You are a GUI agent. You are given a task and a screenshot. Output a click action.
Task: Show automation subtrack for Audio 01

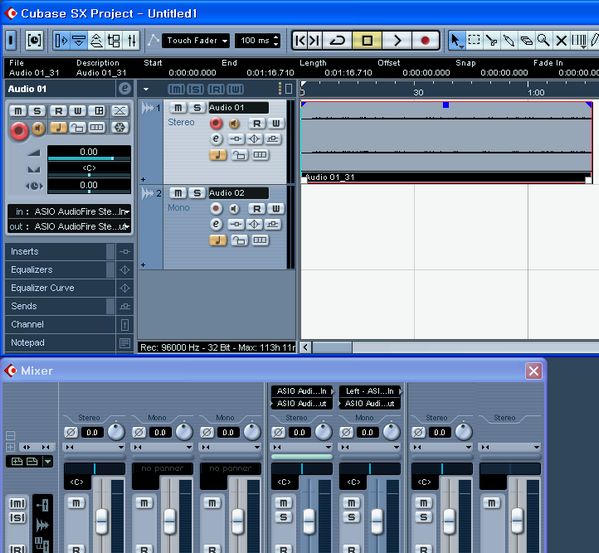(x=143, y=179)
